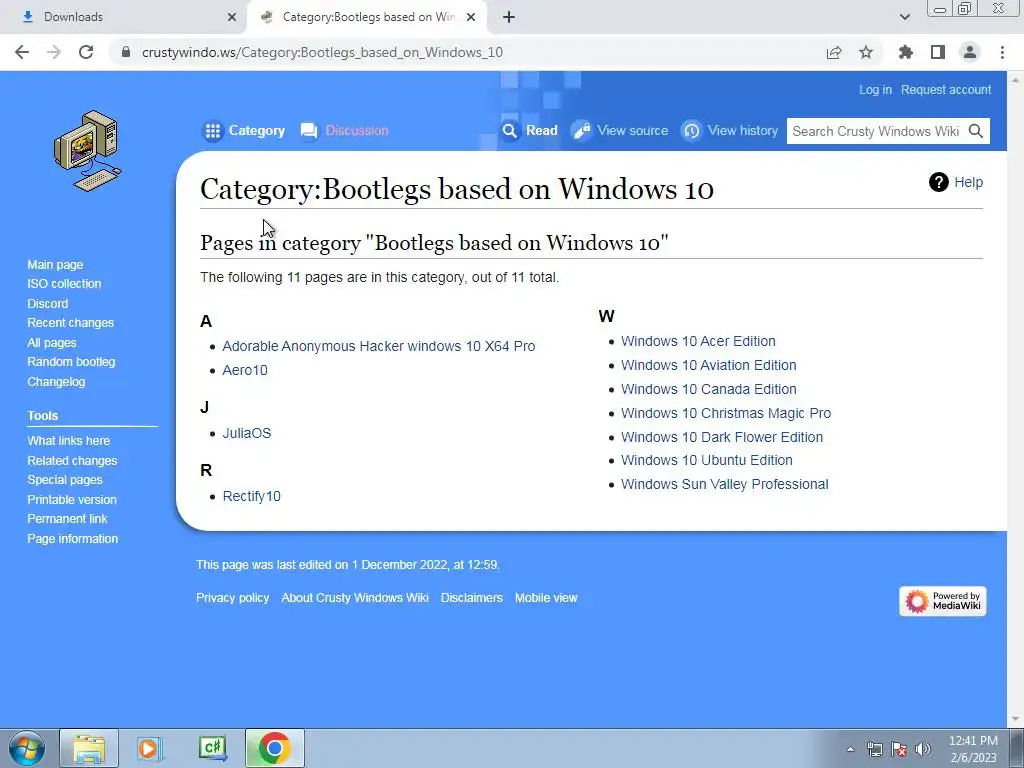Click the Mobile view footer link
The image size is (1024, 768).
tap(546, 598)
